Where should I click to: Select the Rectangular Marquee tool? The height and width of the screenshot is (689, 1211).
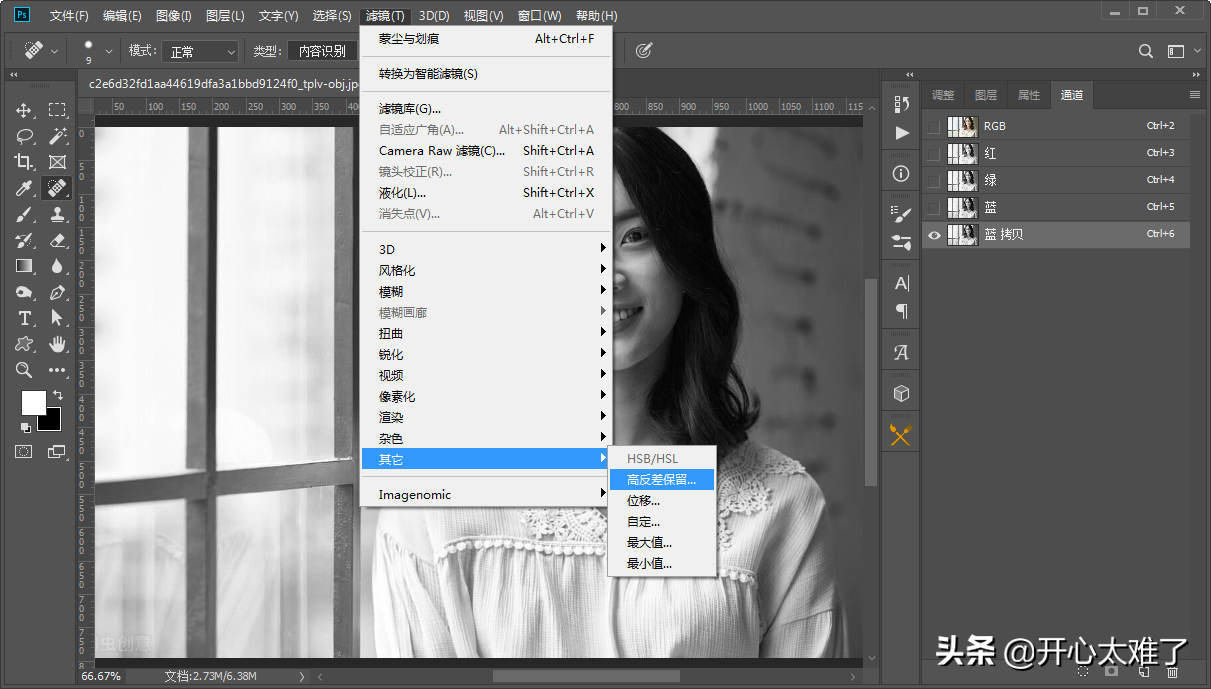[x=57, y=110]
